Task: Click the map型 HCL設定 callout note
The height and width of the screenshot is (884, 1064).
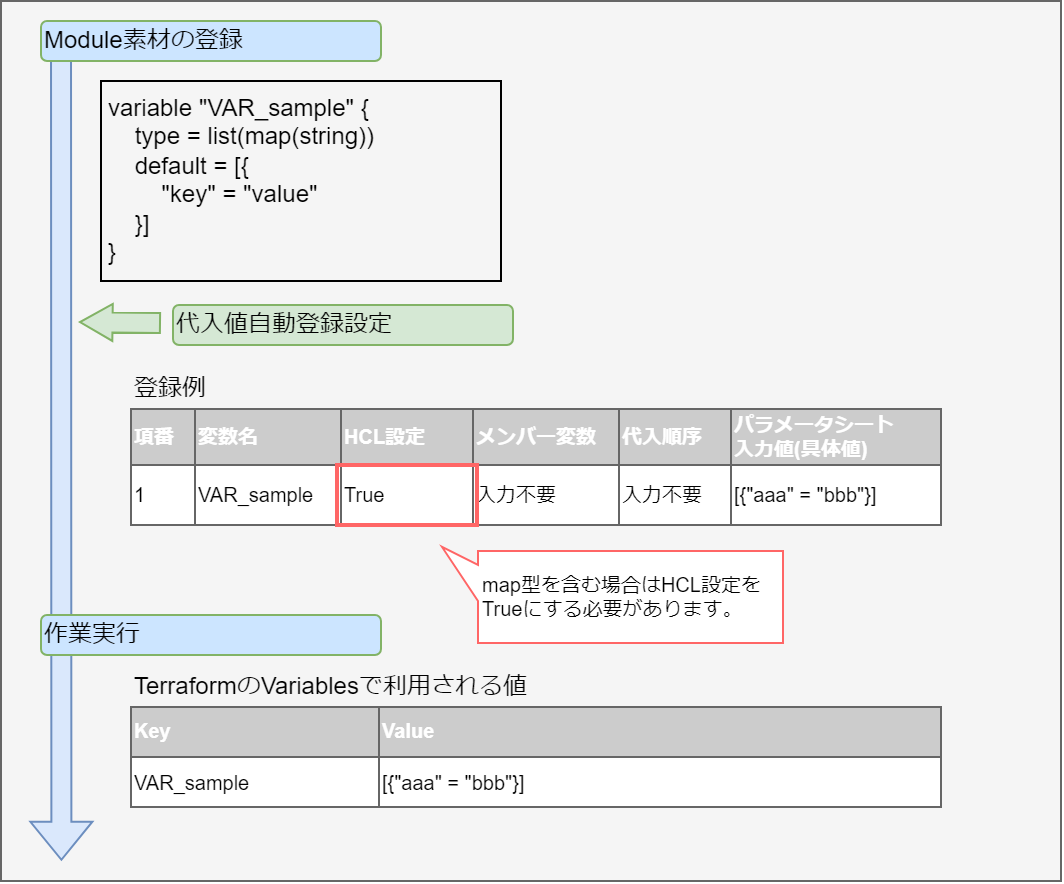Action: [630, 597]
